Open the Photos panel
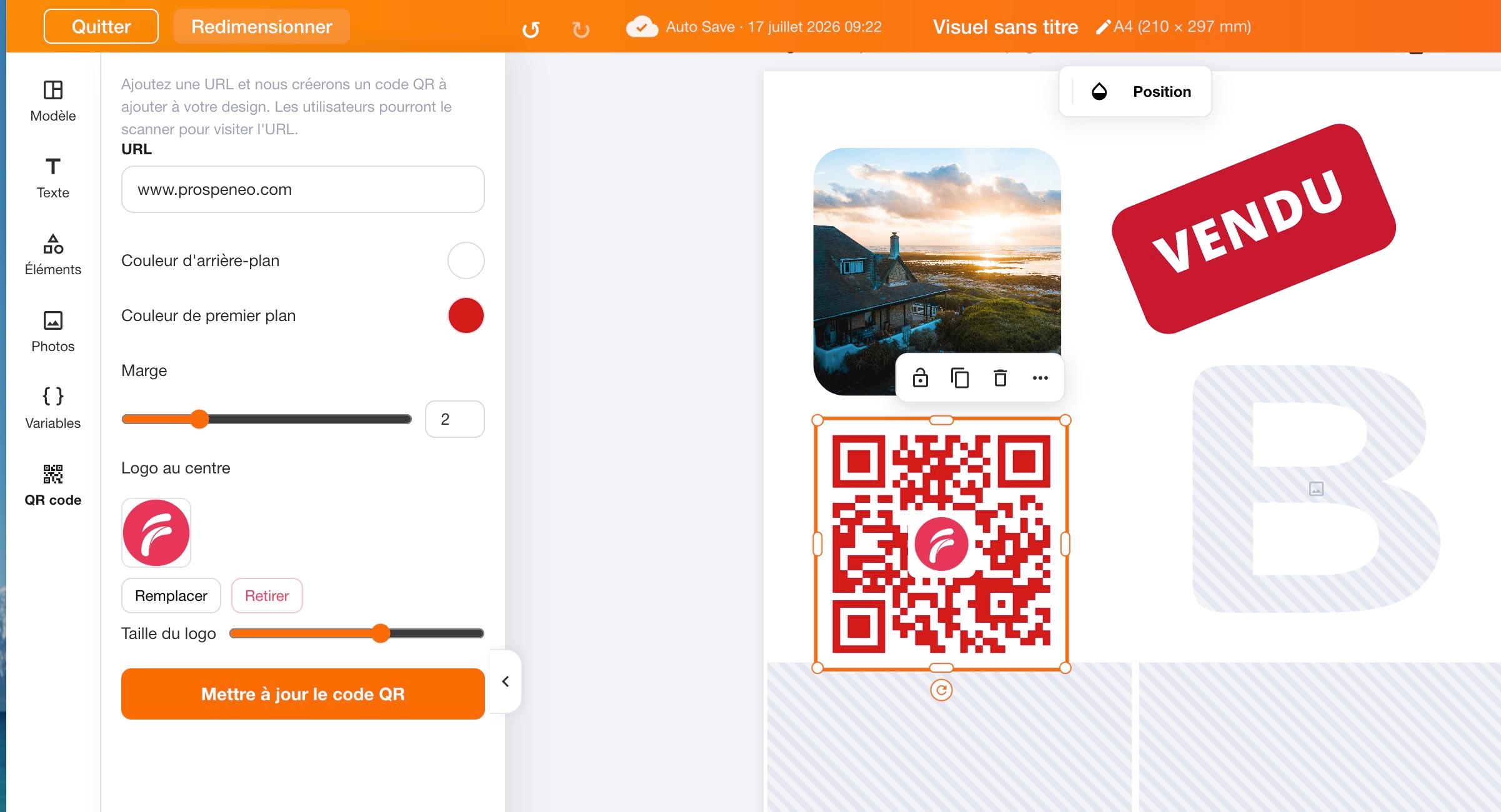Viewport: 1501px width, 812px height. [x=53, y=332]
